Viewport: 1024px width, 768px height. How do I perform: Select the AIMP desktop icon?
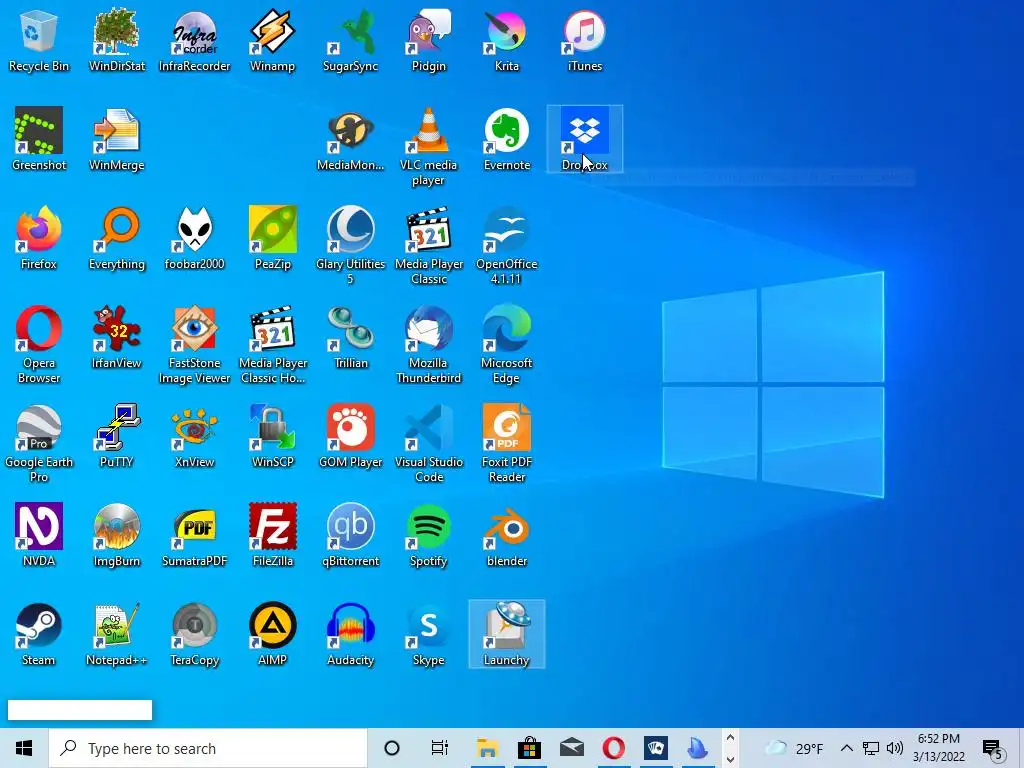click(272, 635)
